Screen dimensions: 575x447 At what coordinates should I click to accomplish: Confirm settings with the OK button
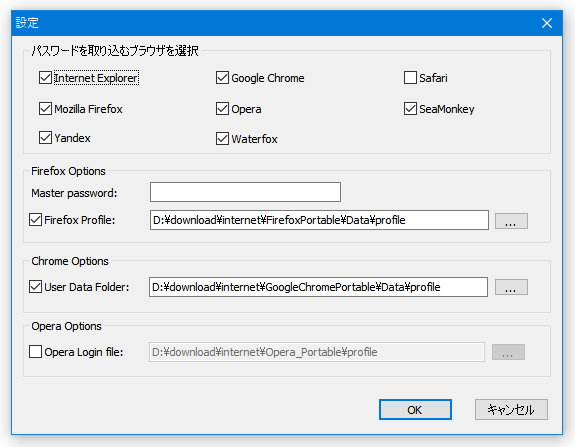coord(415,410)
